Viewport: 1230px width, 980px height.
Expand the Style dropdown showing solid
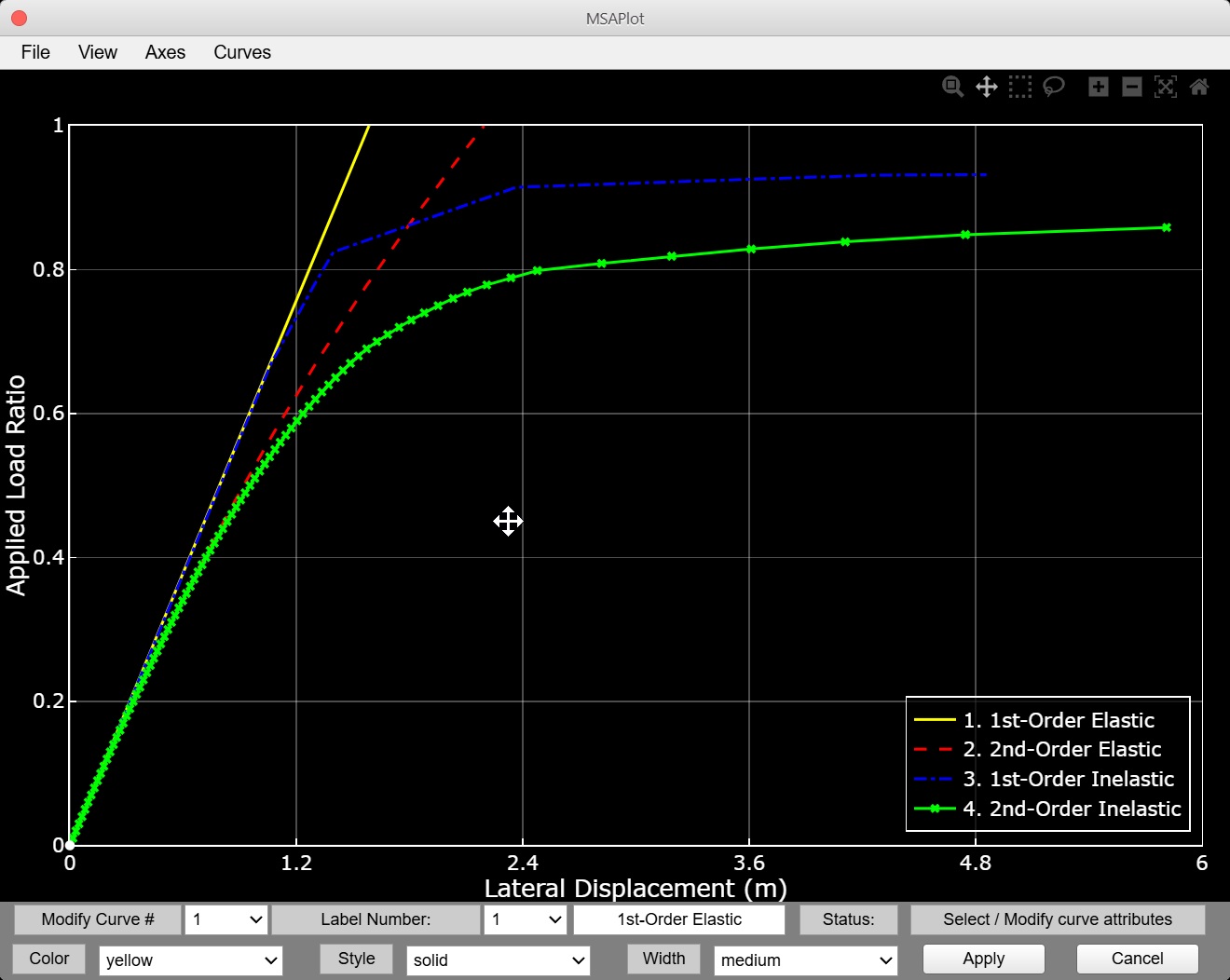point(499,960)
